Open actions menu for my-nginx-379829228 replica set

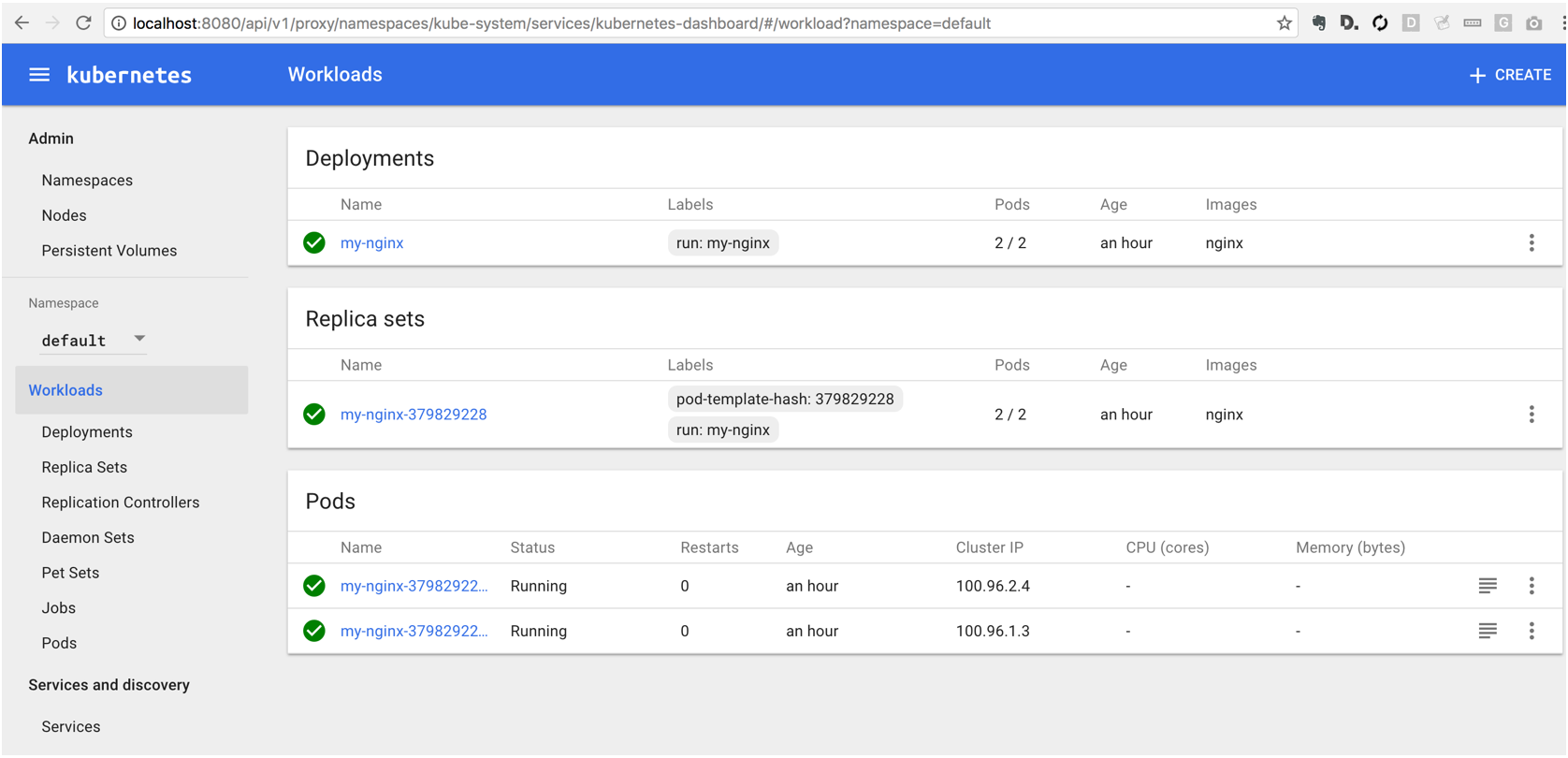[1532, 415]
